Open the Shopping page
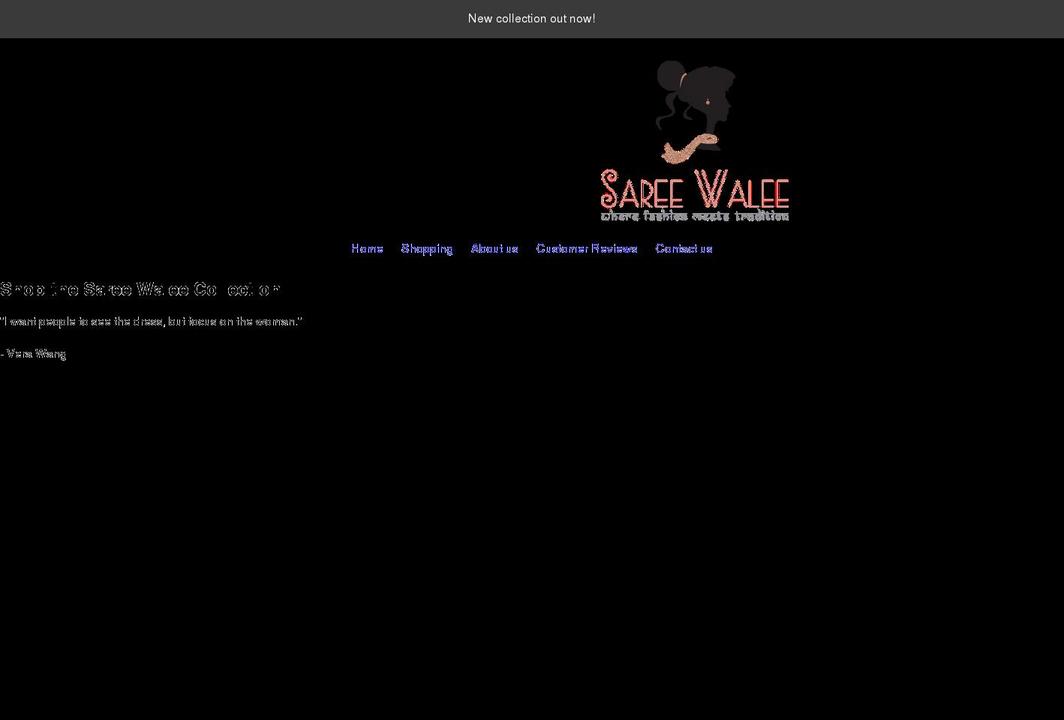This screenshot has height=720, width=1064. point(426,248)
